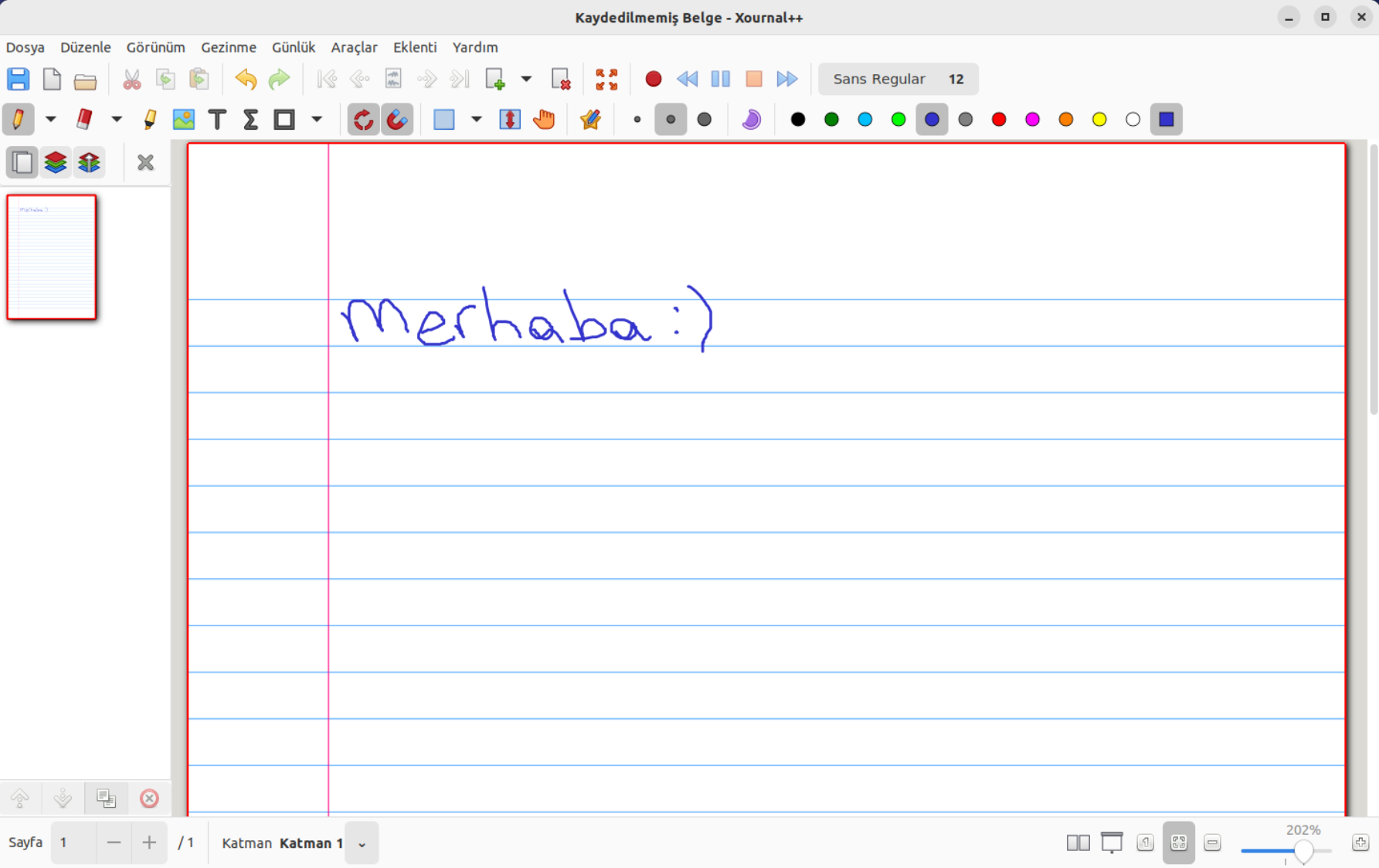
Task: Select the Highlighter tool
Action: click(x=150, y=120)
